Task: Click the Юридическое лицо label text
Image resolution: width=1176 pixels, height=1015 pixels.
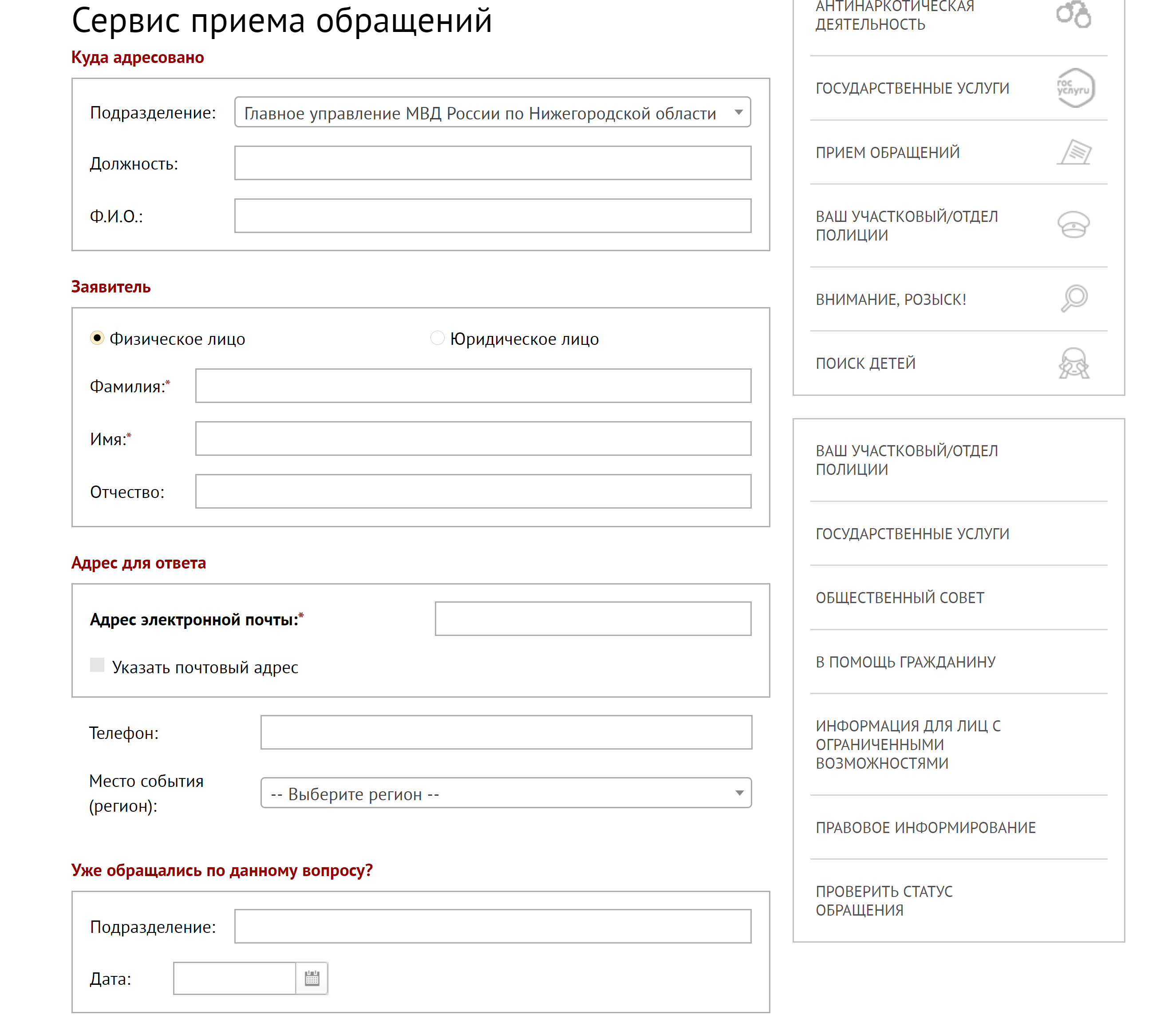Action: [525, 339]
